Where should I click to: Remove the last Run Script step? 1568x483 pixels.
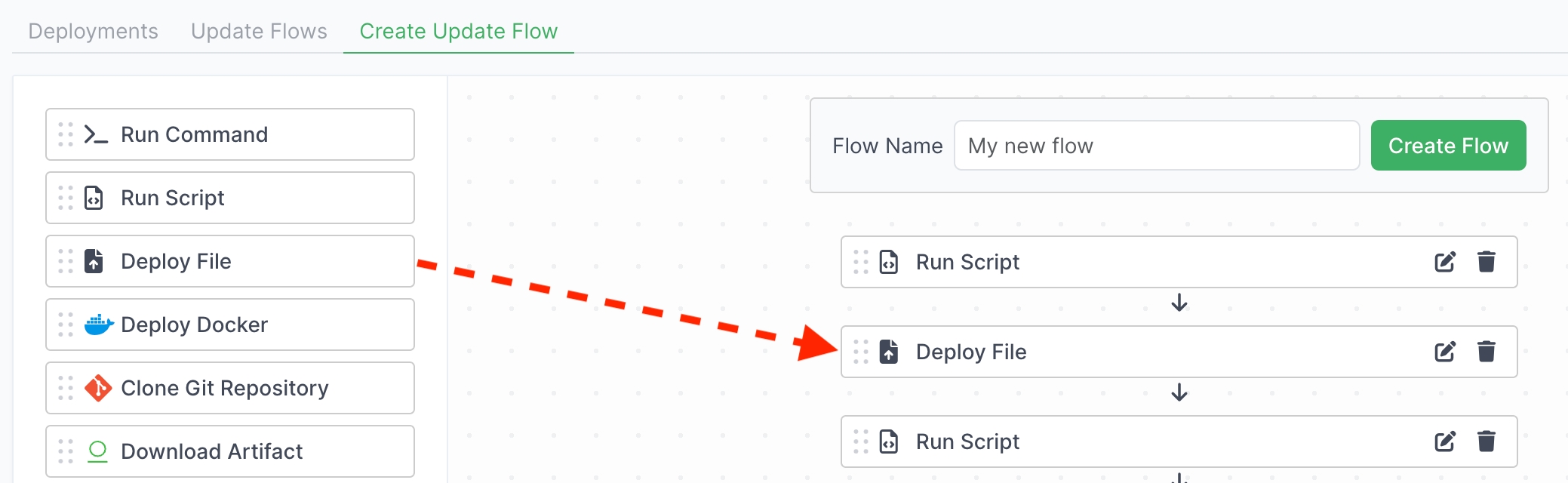[x=1486, y=441]
